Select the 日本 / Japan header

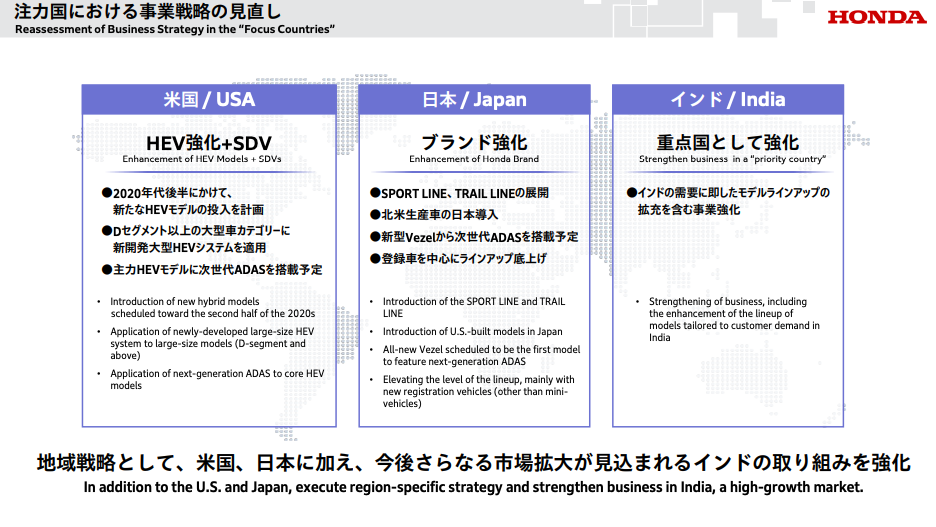[x=474, y=99]
